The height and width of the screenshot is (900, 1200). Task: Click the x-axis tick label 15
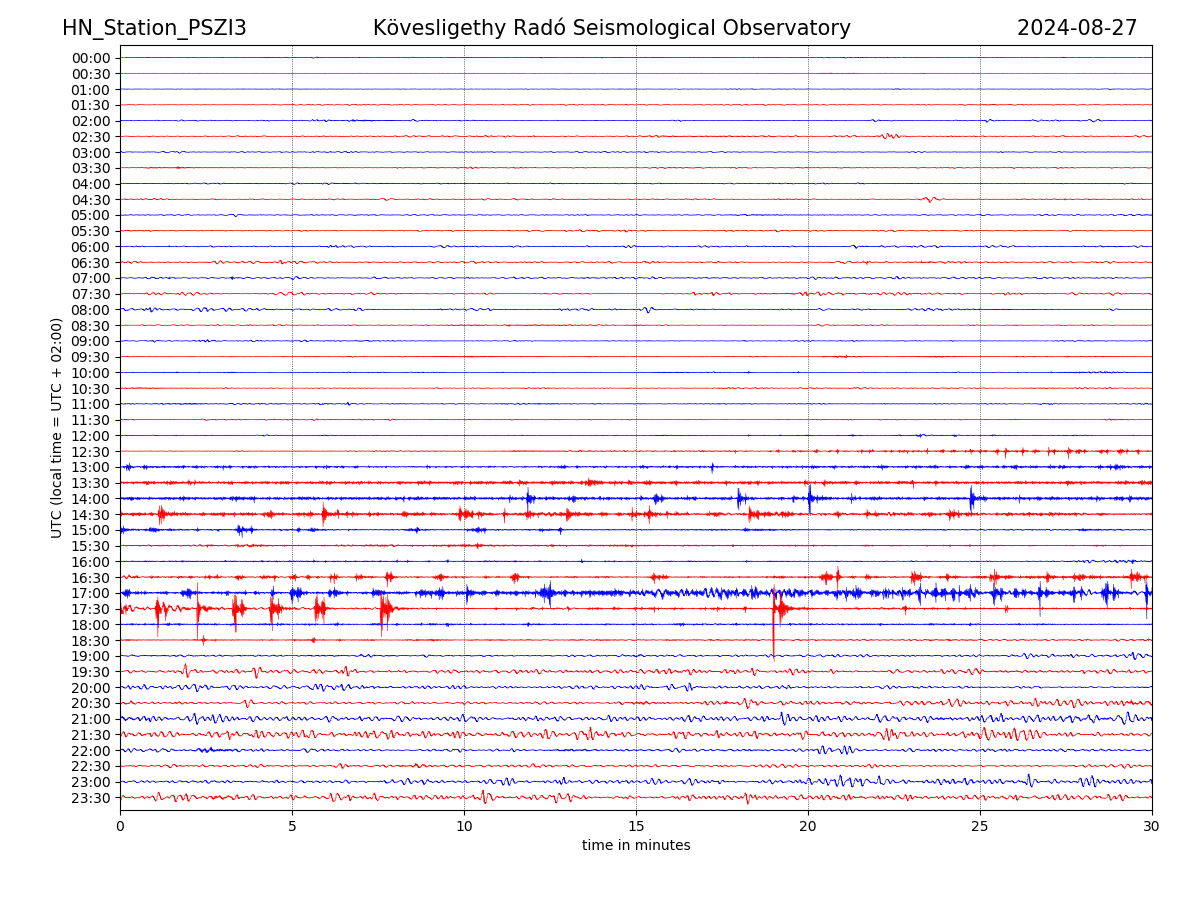(636, 826)
